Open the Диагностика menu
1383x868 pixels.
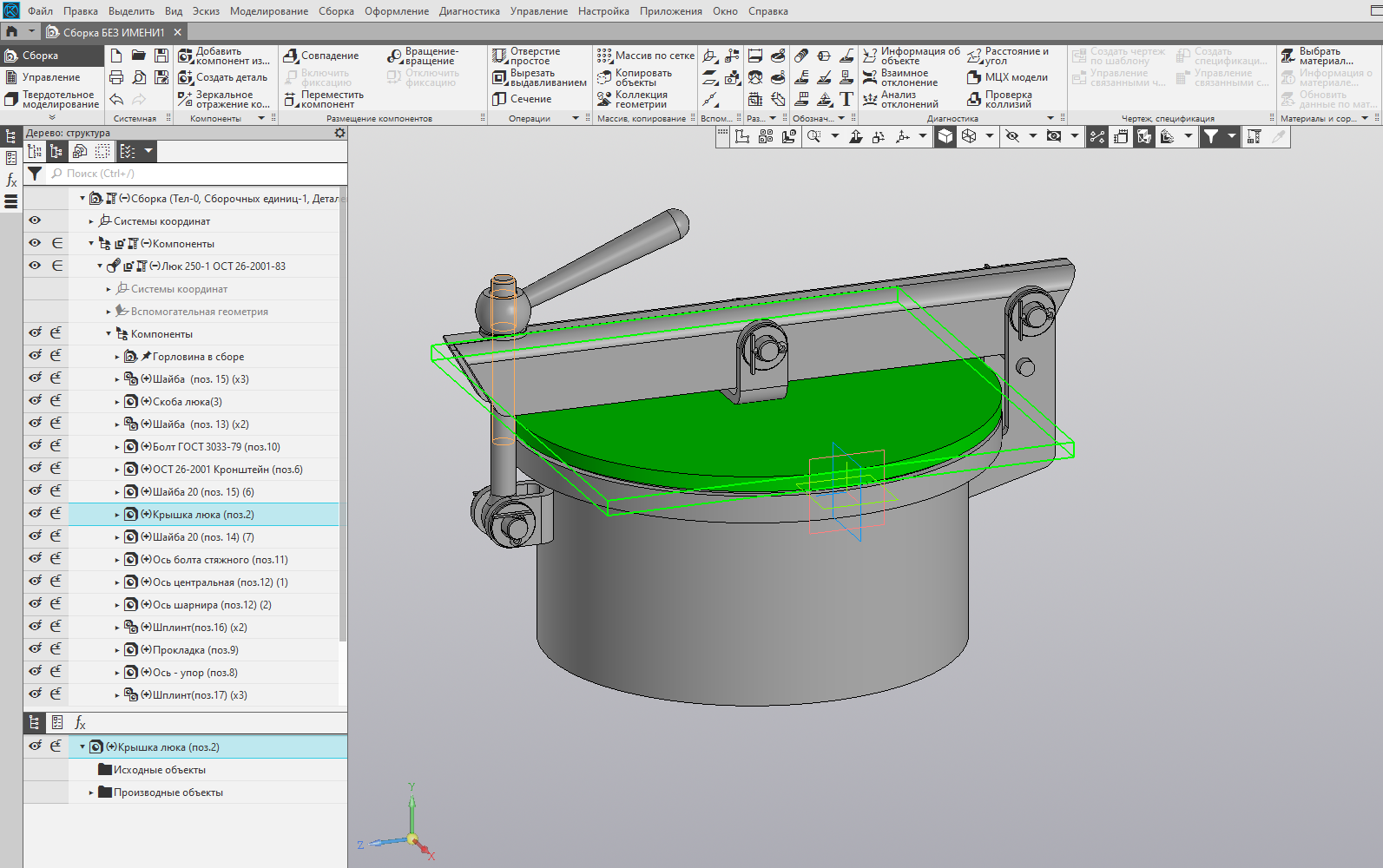click(x=469, y=11)
